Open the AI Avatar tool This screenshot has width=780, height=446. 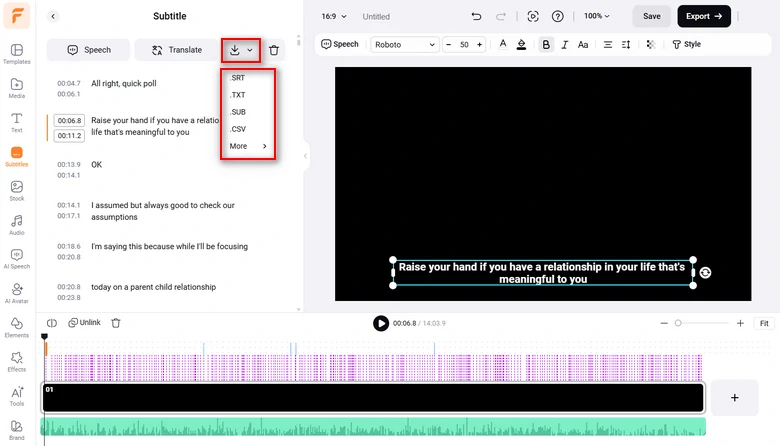tap(16, 293)
